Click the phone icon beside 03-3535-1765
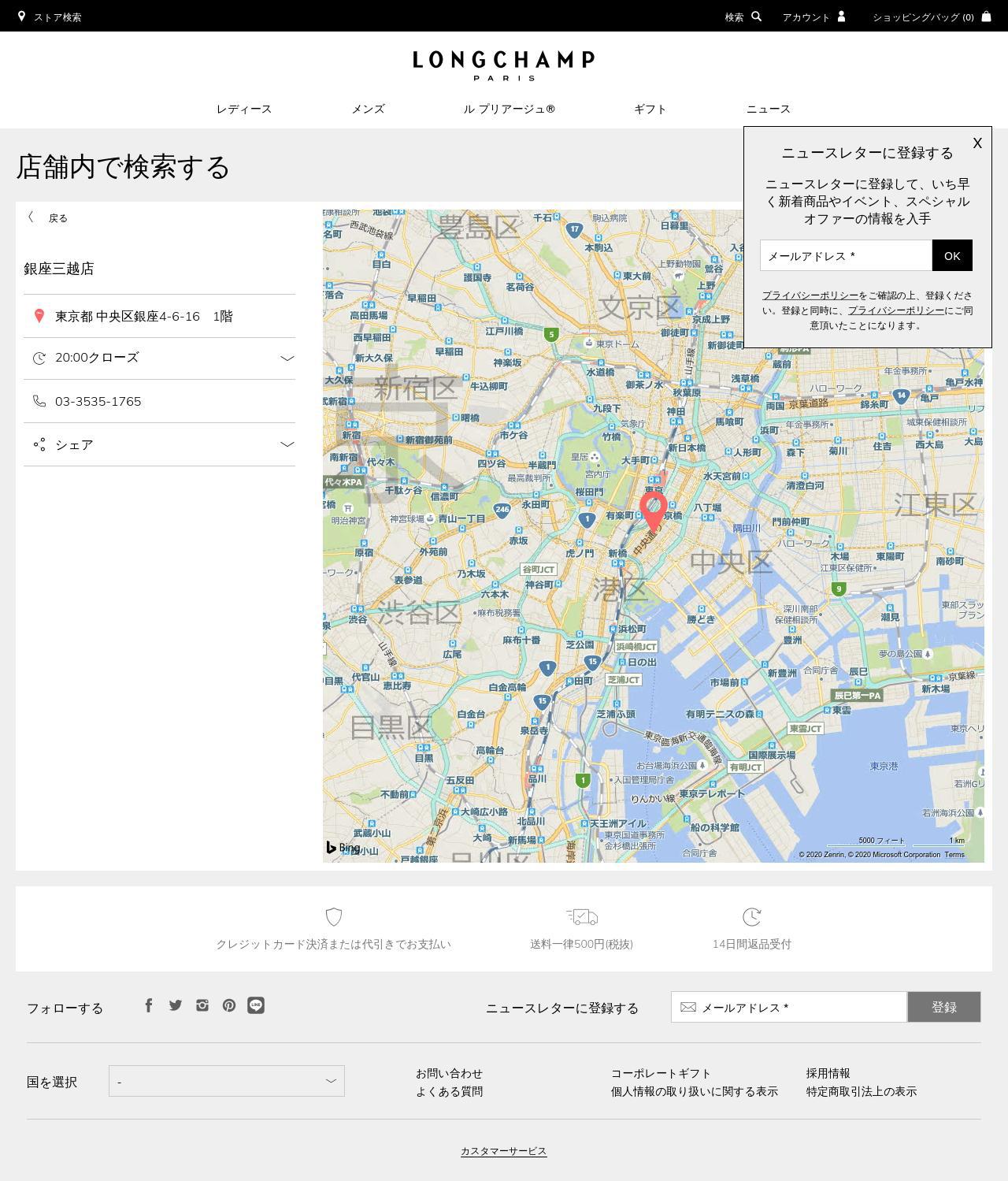This screenshot has height=1181, width=1008. click(x=39, y=401)
